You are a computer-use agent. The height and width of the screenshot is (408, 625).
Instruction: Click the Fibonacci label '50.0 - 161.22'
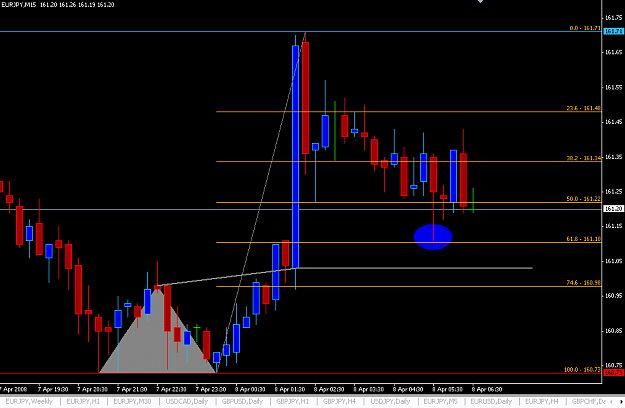coord(584,199)
